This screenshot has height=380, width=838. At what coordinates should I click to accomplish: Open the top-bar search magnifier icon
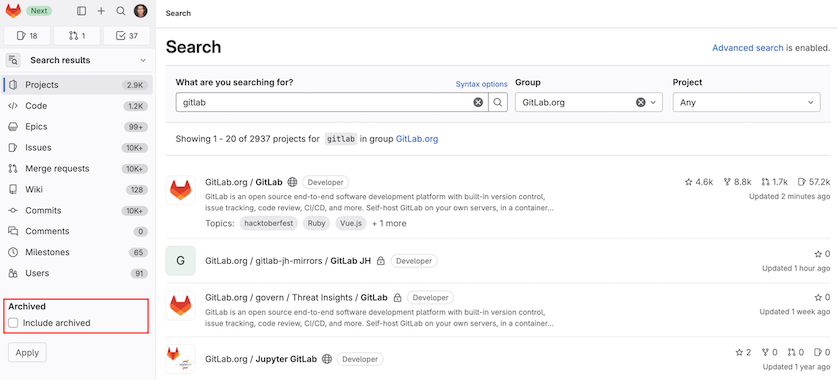121,11
